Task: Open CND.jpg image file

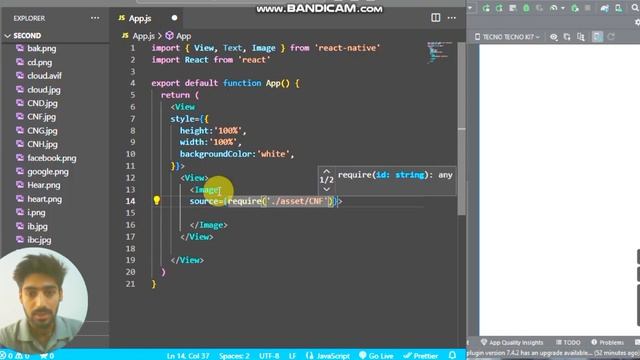Action: pos(42,103)
